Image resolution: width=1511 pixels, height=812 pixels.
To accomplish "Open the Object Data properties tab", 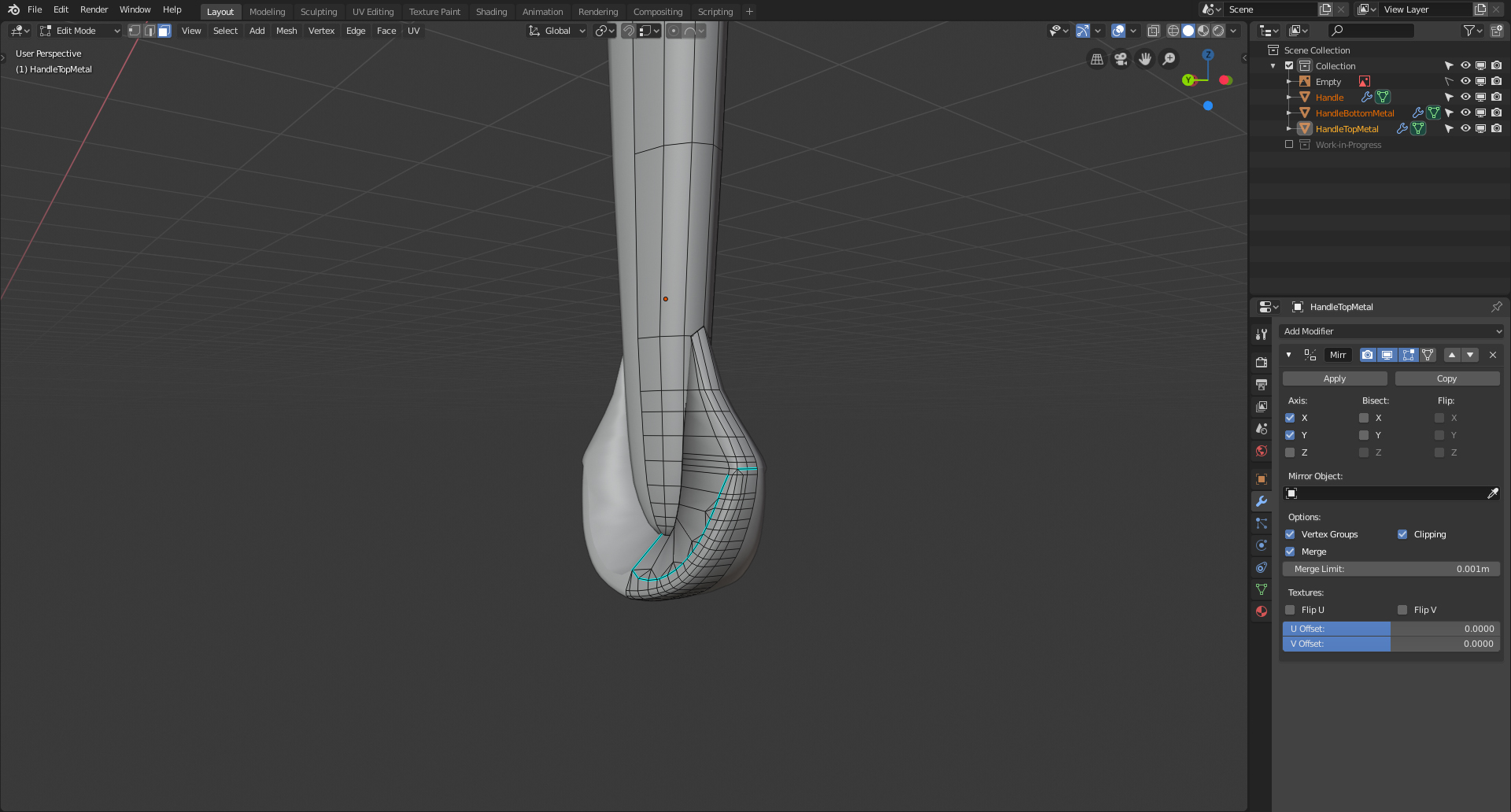I will [x=1262, y=589].
